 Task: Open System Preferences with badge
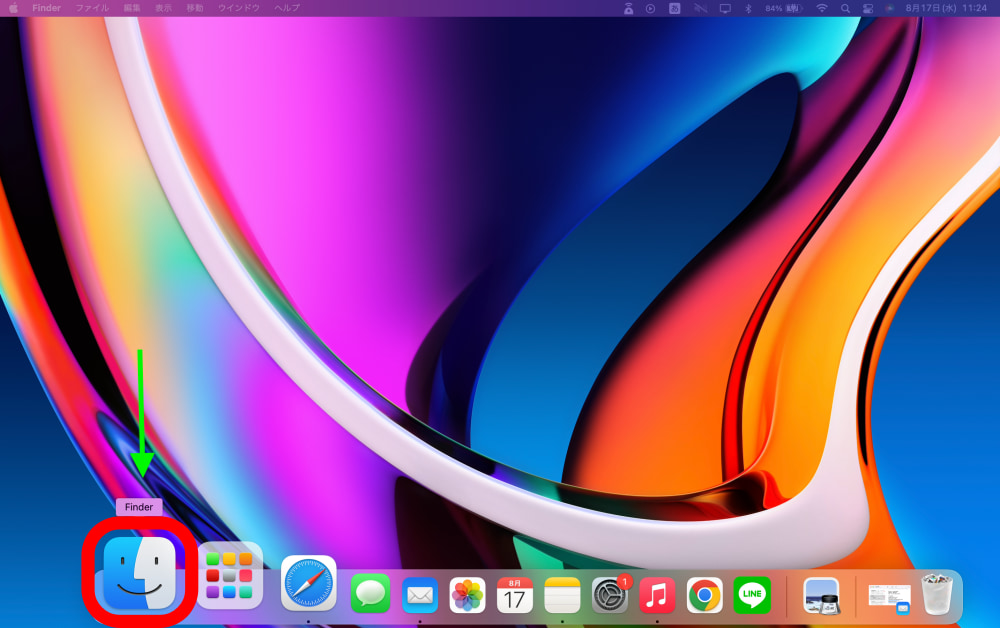tap(610, 595)
